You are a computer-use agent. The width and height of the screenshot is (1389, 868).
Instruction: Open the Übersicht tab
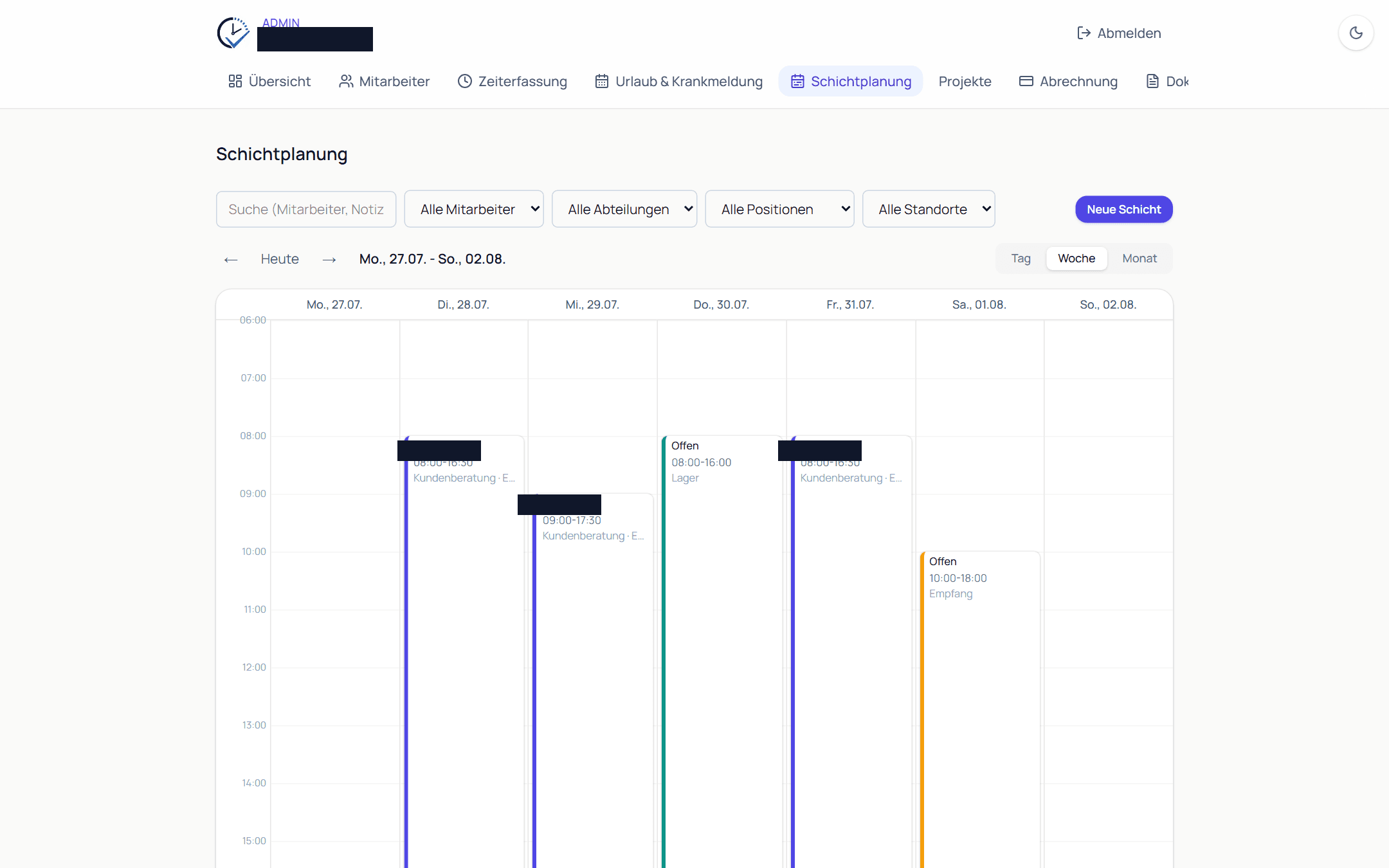pyautogui.click(x=269, y=81)
